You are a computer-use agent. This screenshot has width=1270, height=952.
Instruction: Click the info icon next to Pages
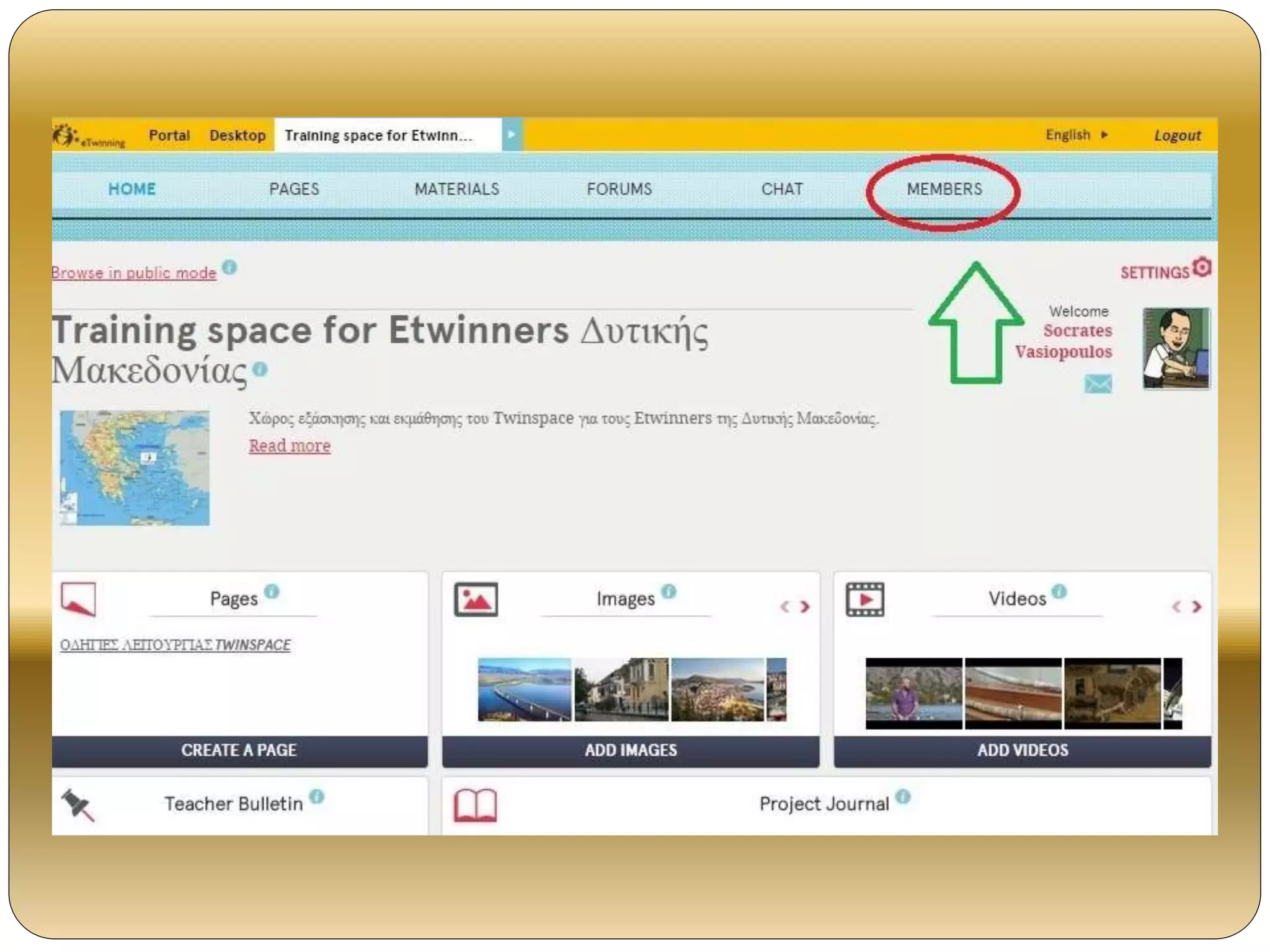coord(272,591)
